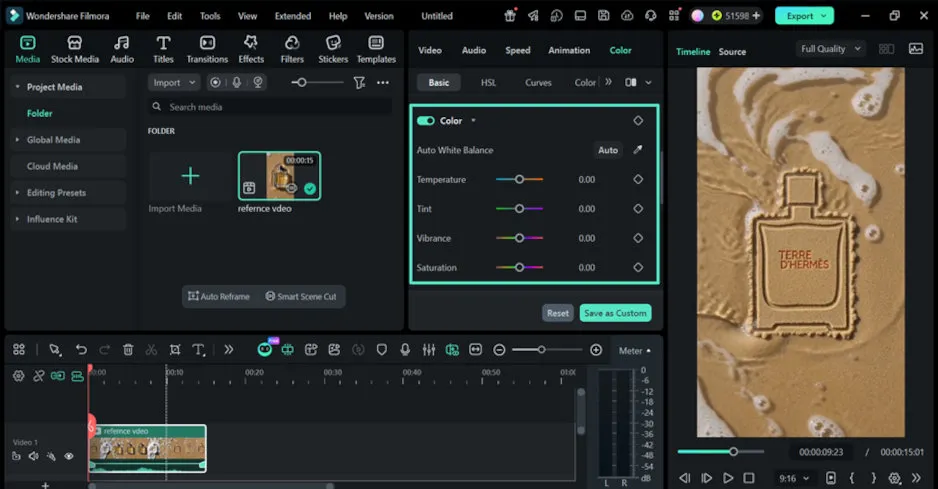
Task: Open the Extended menu
Action: (x=293, y=16)
